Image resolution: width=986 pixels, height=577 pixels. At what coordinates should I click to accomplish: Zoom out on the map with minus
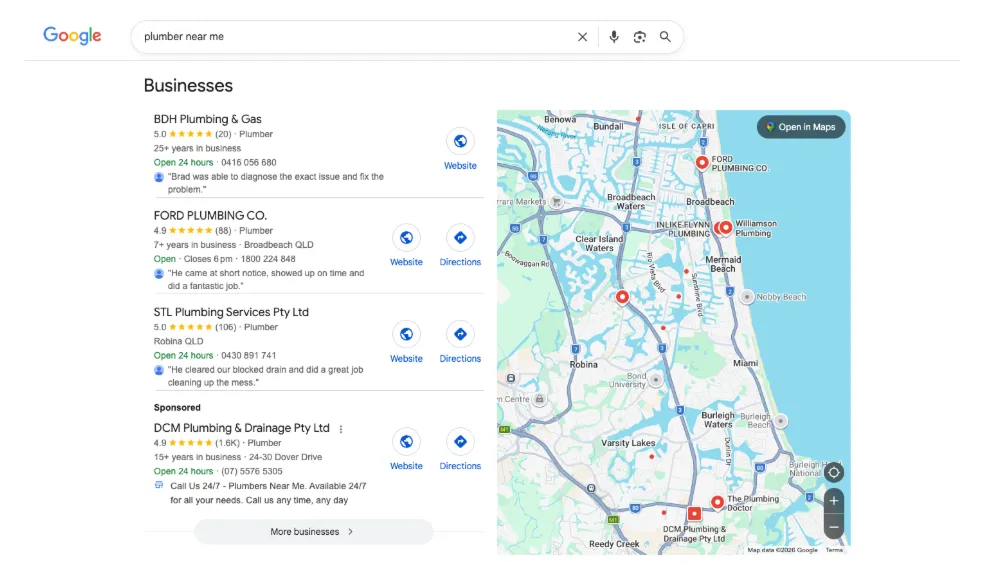tap(834, 527)
